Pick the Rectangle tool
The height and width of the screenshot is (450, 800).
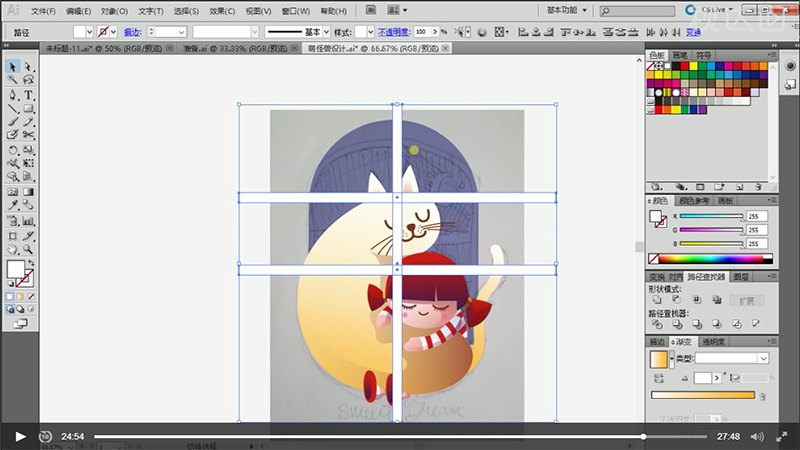click(x=28, y=109)
